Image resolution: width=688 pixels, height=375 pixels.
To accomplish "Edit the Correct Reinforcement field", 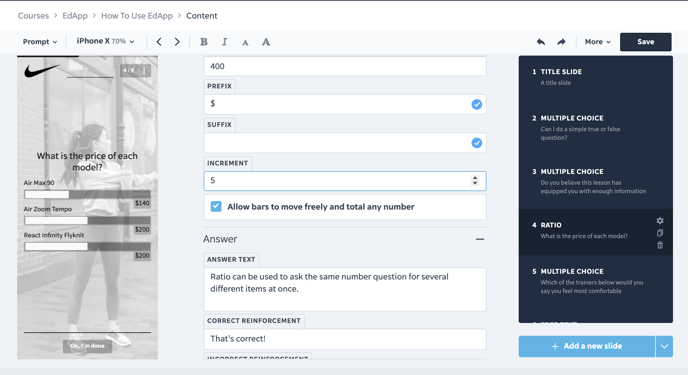I will coord(345,339).
